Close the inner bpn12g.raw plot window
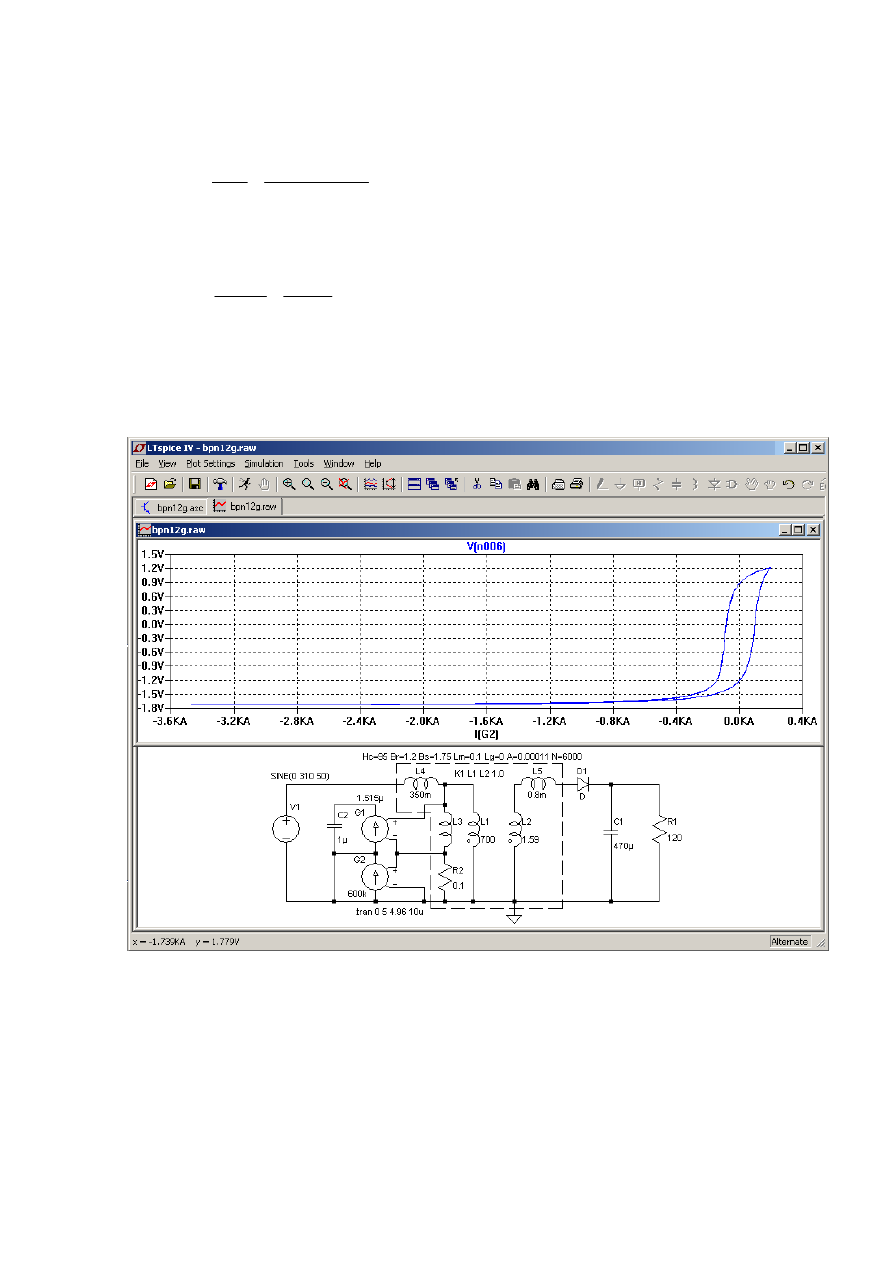The height and width of the screenshot is (1263, 893). click(x=812, y=530)
